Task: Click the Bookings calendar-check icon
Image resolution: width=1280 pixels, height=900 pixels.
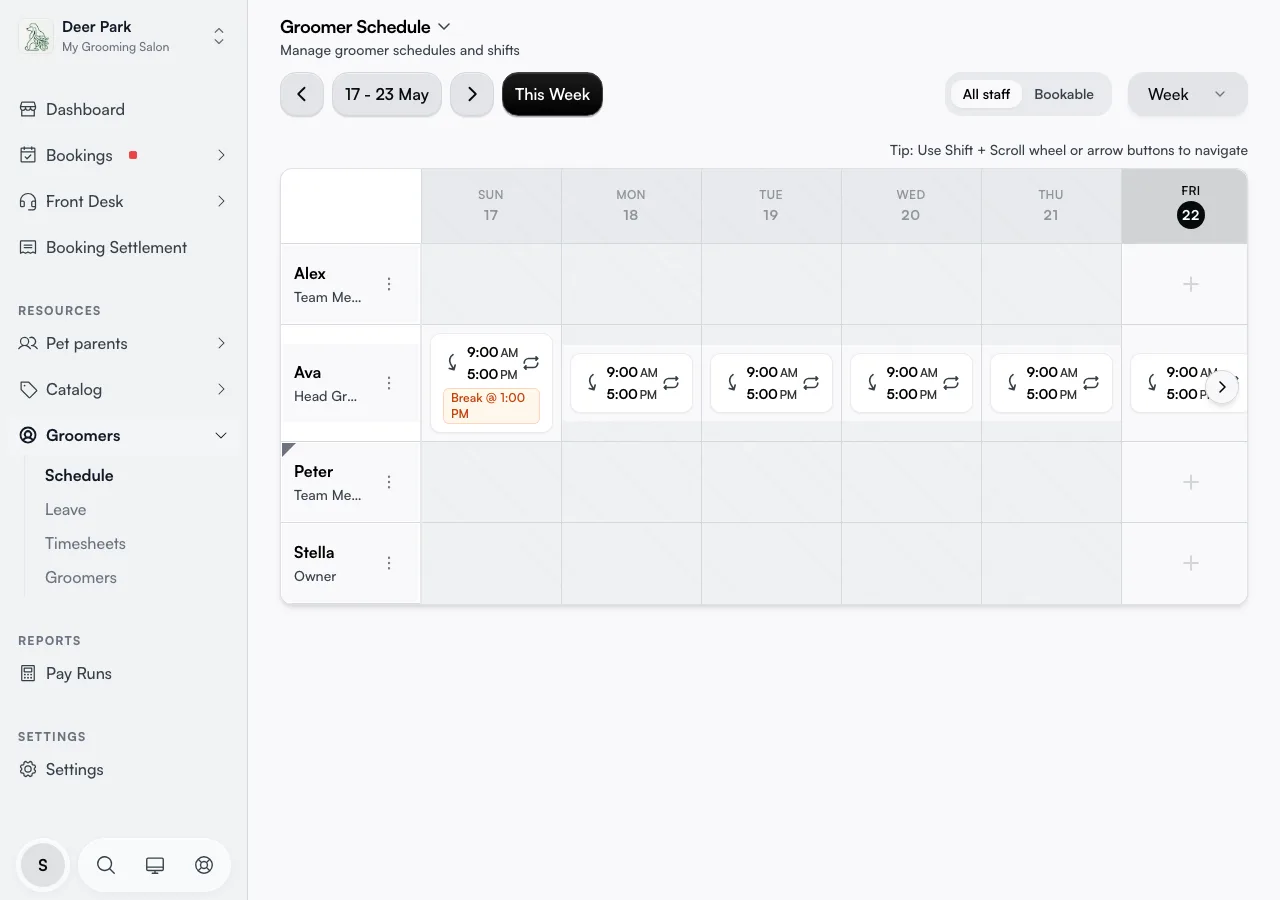Action: click(28, 156)
